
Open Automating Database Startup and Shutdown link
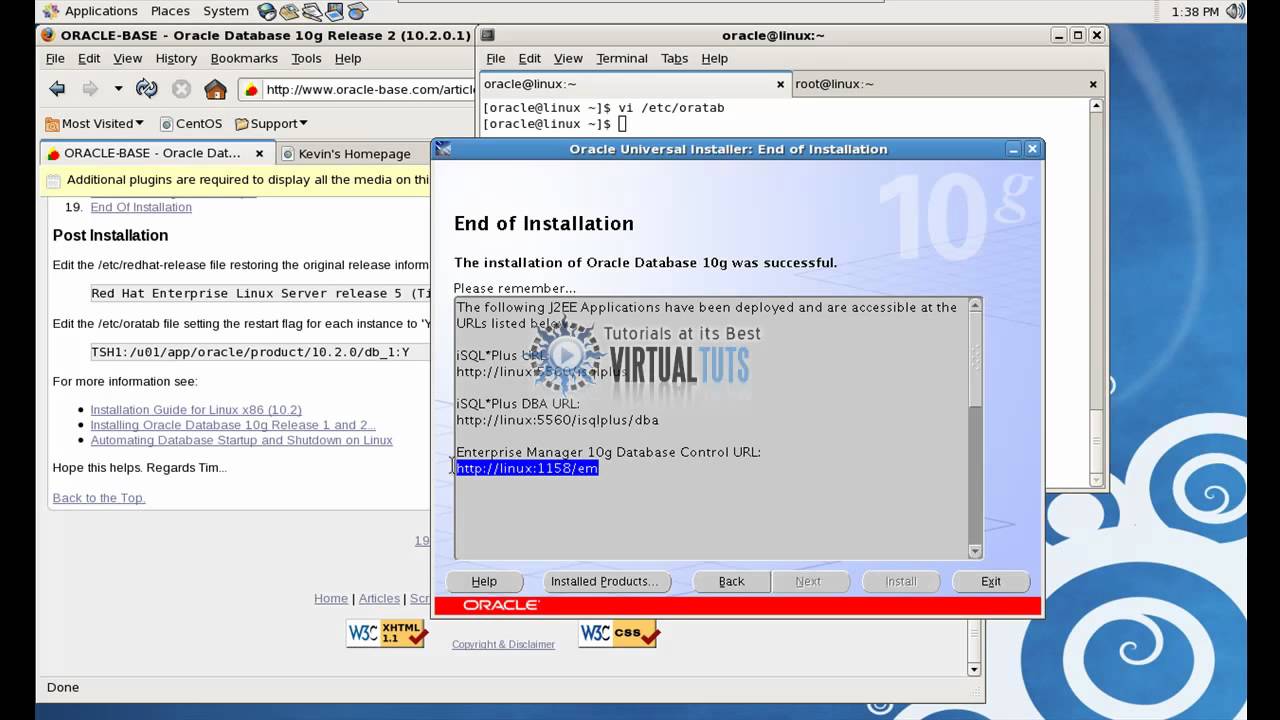tap(241, 440)
